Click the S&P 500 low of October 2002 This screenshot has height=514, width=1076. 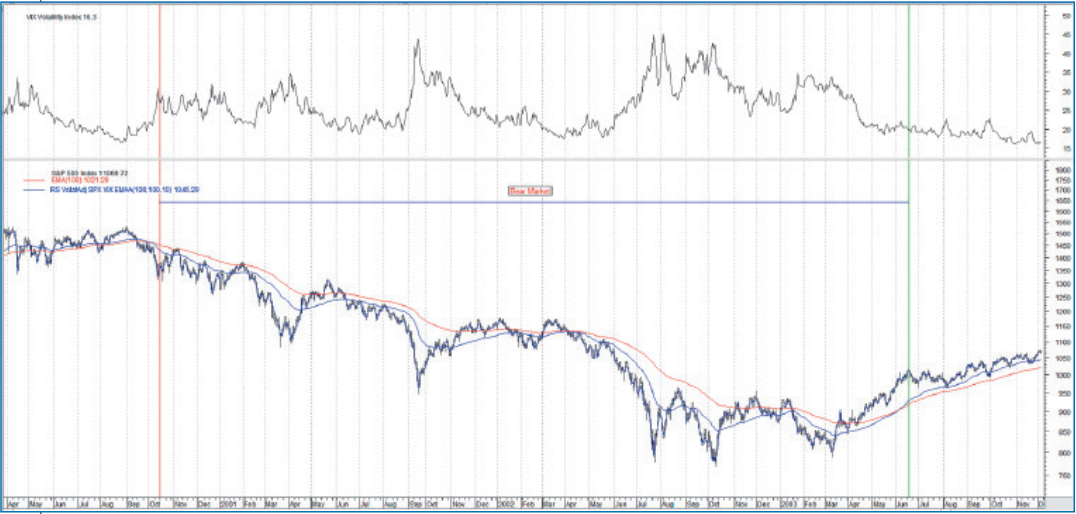715,464
